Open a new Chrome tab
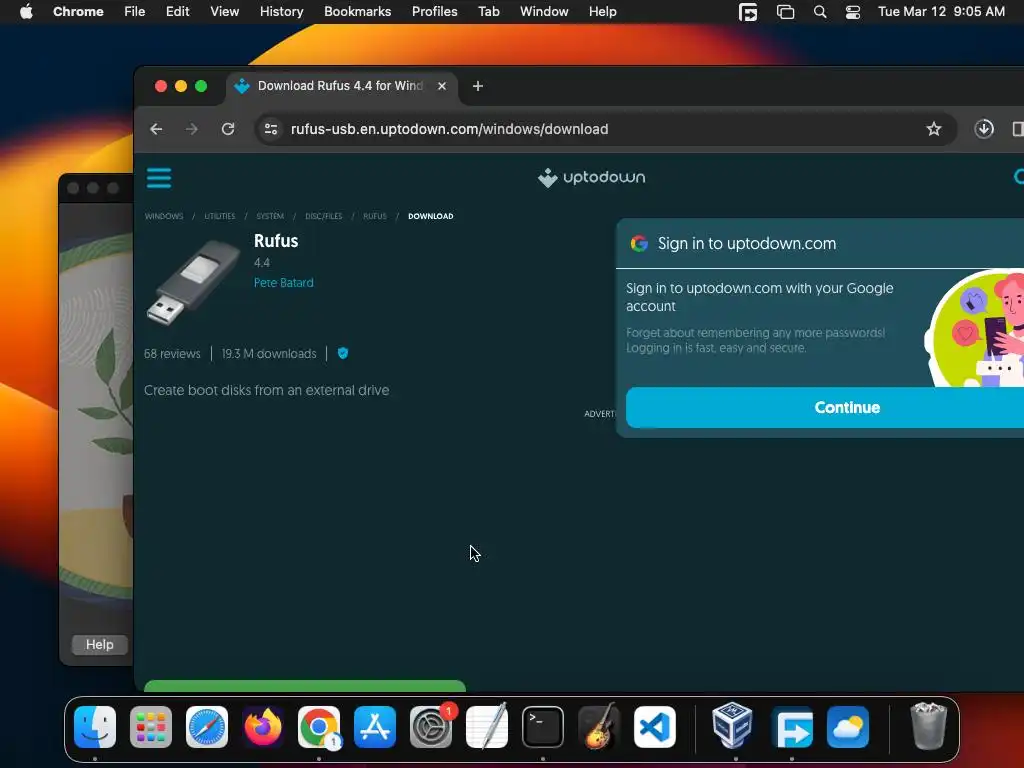 tap(477, 86)
